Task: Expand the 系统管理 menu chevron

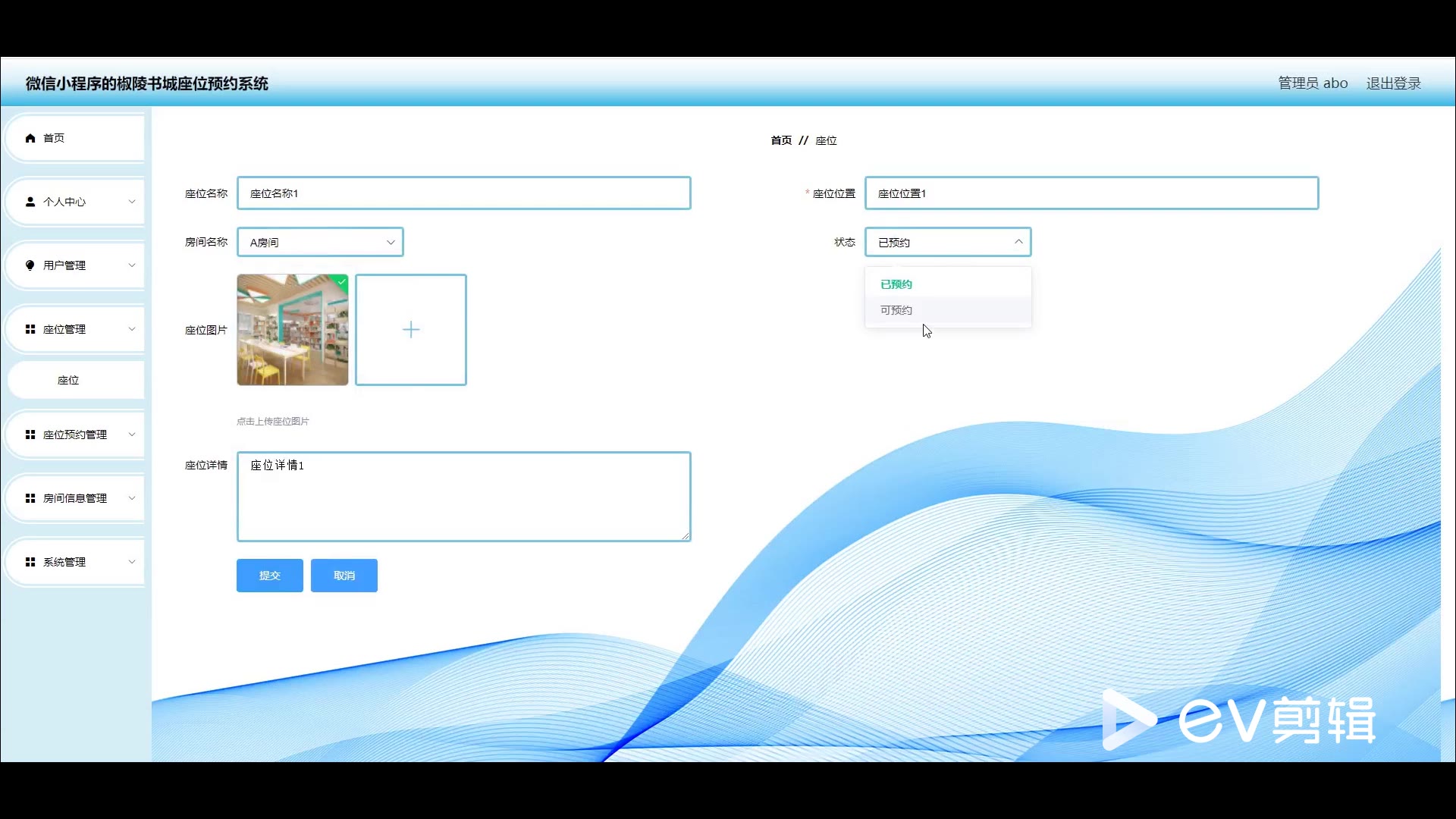Action: pos(132,562)
